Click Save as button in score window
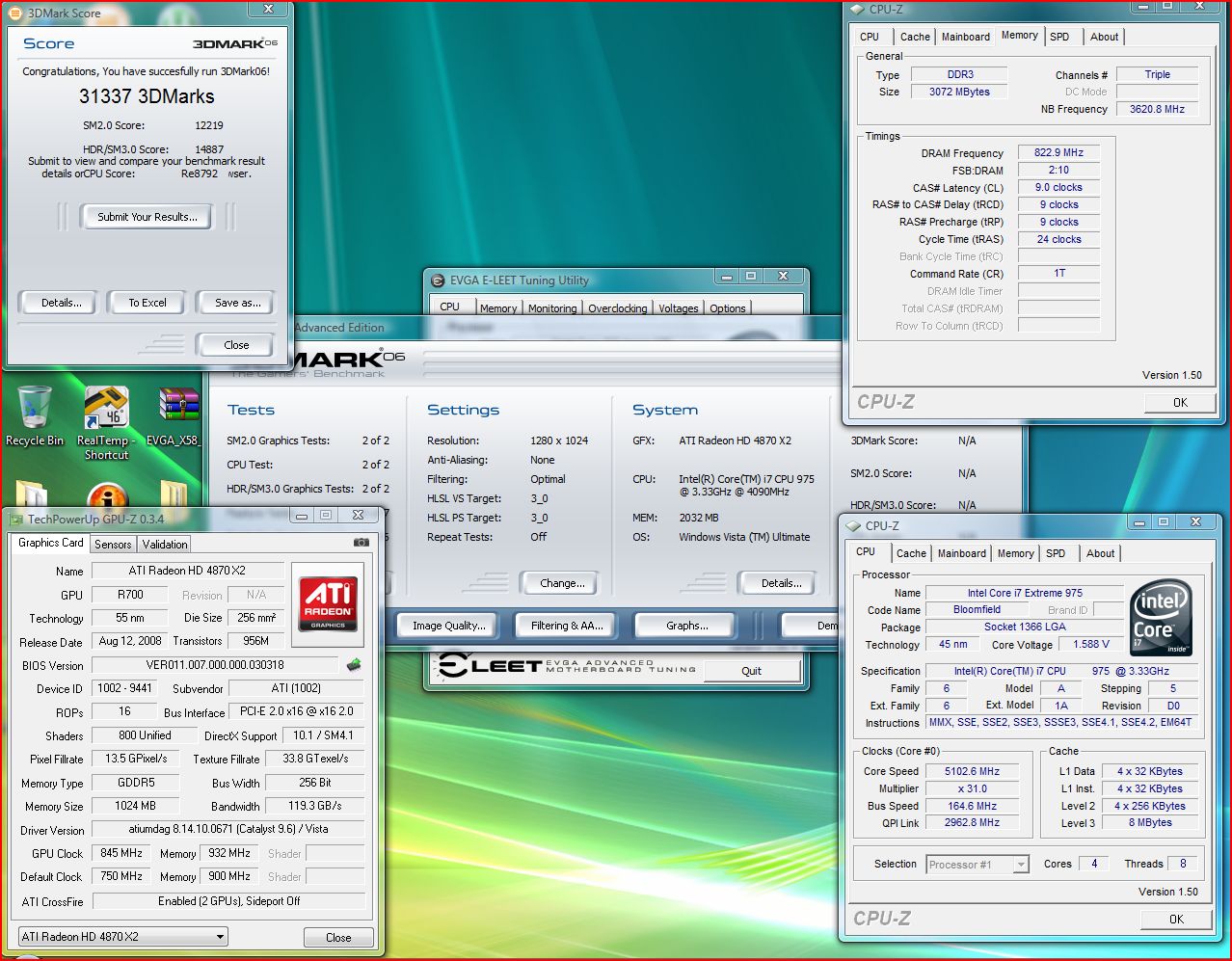Screen dimensions: 1232x961 (x=237, y=303)
